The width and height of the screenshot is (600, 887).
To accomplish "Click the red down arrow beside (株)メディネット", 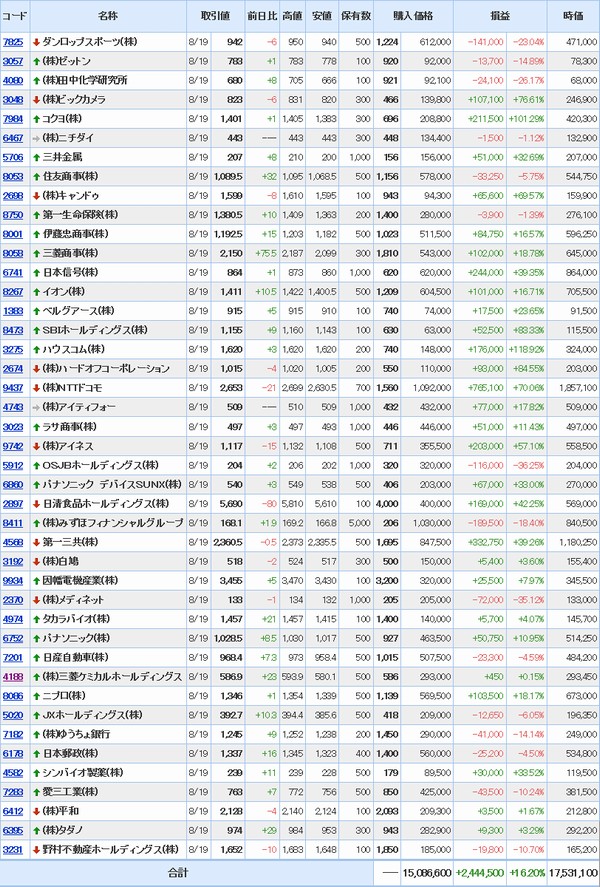I will coord(37,600).
